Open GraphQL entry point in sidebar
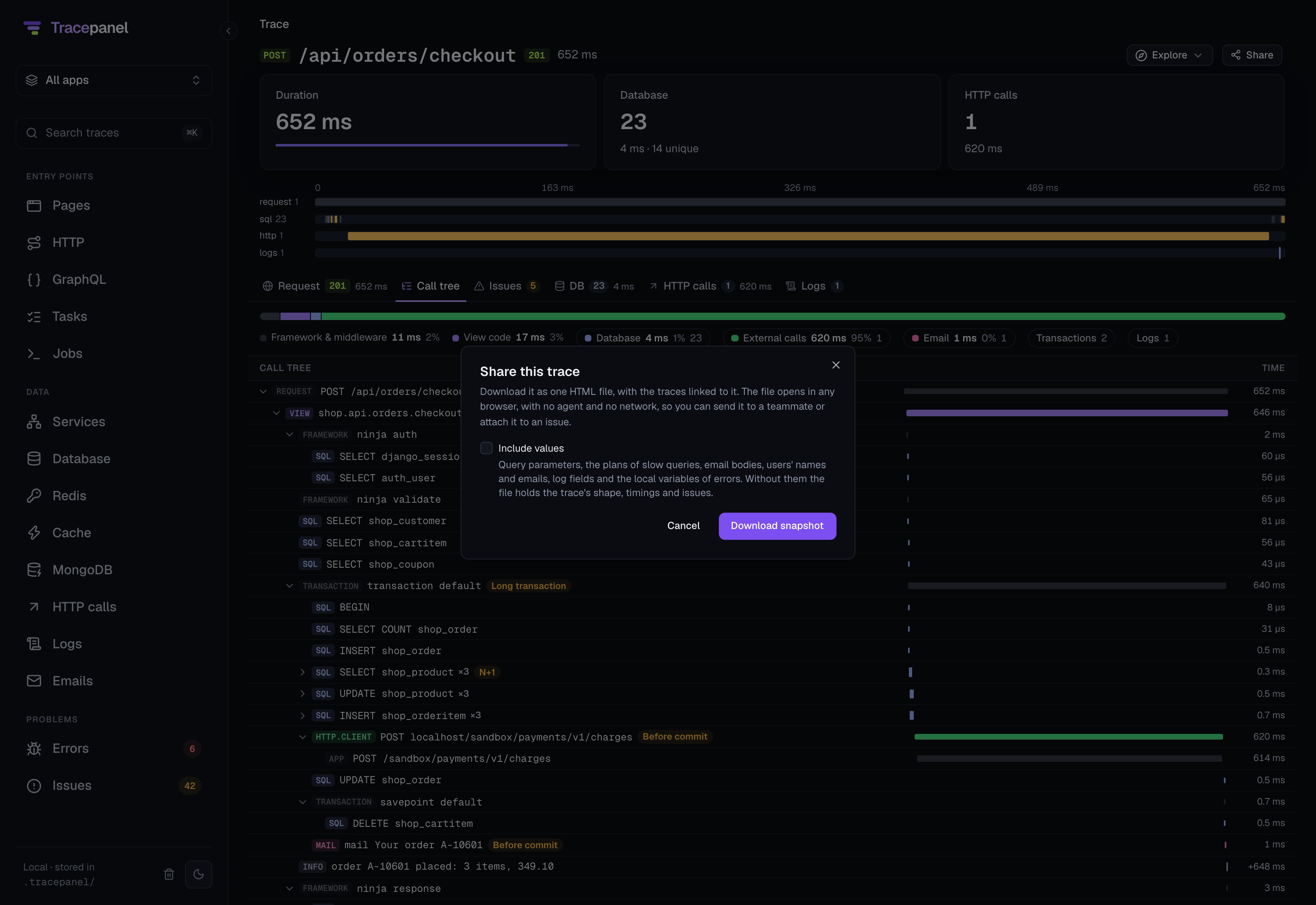This screenshot has height=905, width=1316. 114,280
